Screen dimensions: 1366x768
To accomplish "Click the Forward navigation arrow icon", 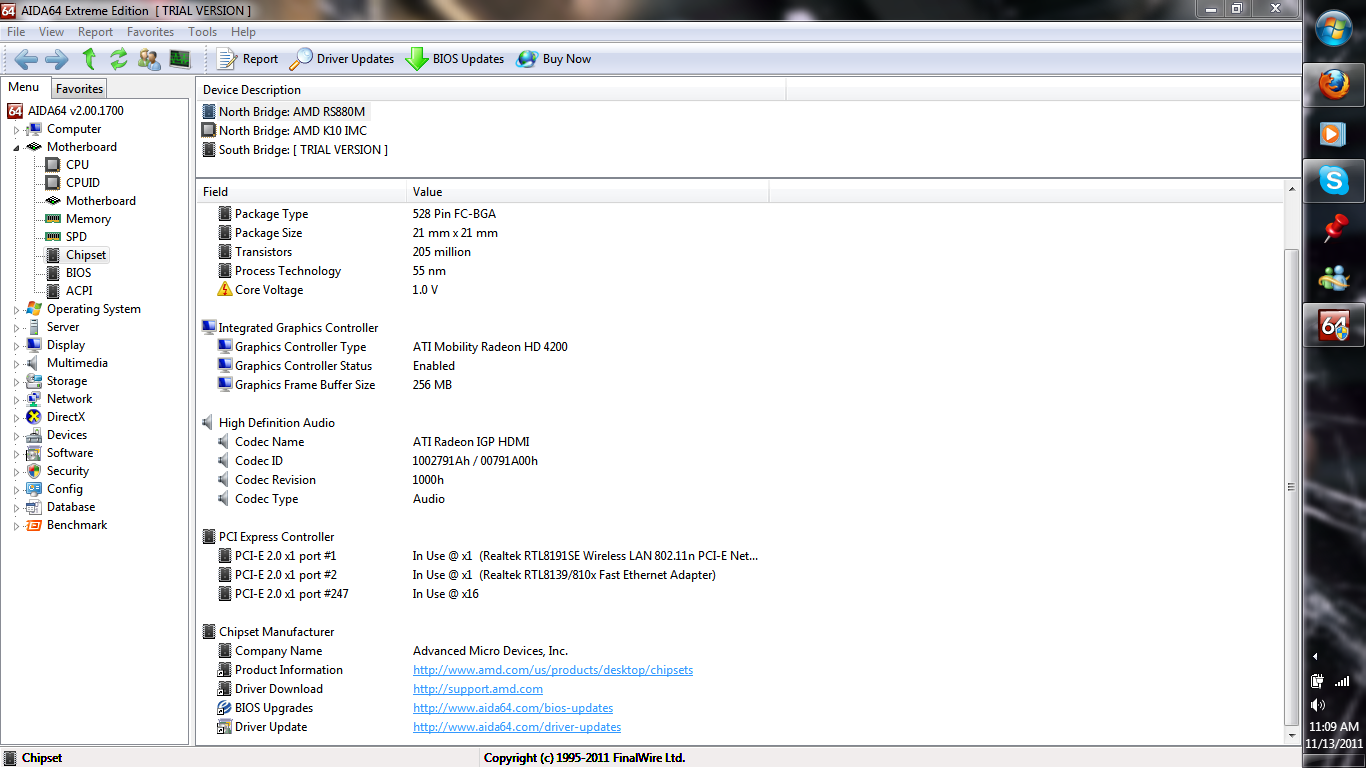I will pos(56,59).
